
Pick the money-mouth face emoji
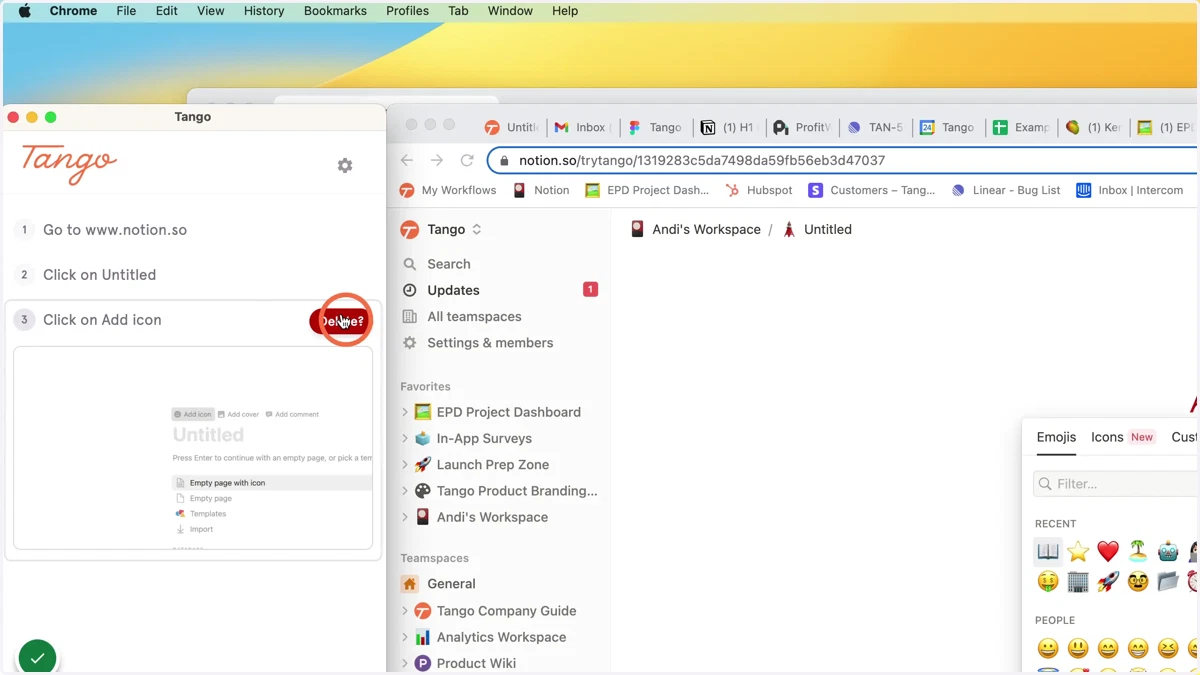pyautogui.click(x=1048, y=581)
